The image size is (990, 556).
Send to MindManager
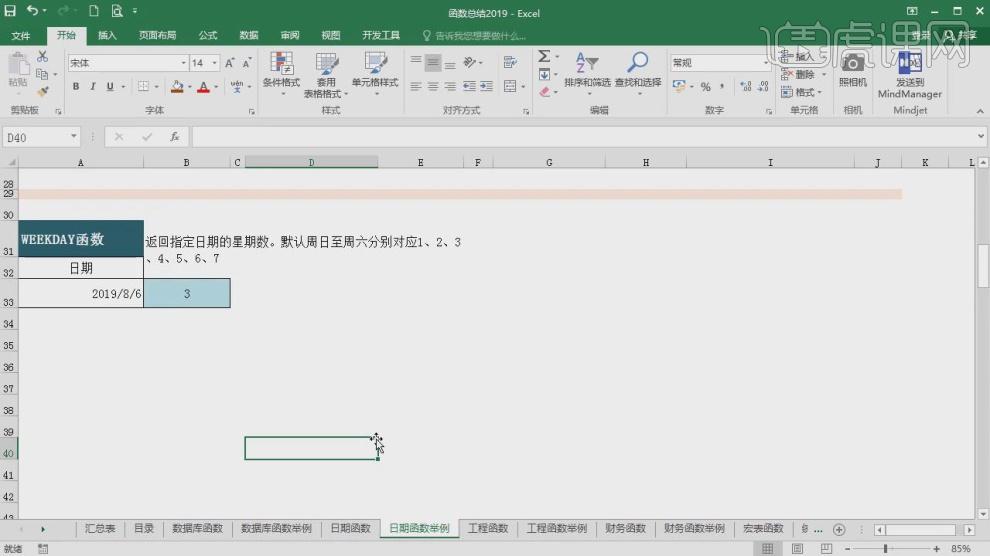pos(910,74)
